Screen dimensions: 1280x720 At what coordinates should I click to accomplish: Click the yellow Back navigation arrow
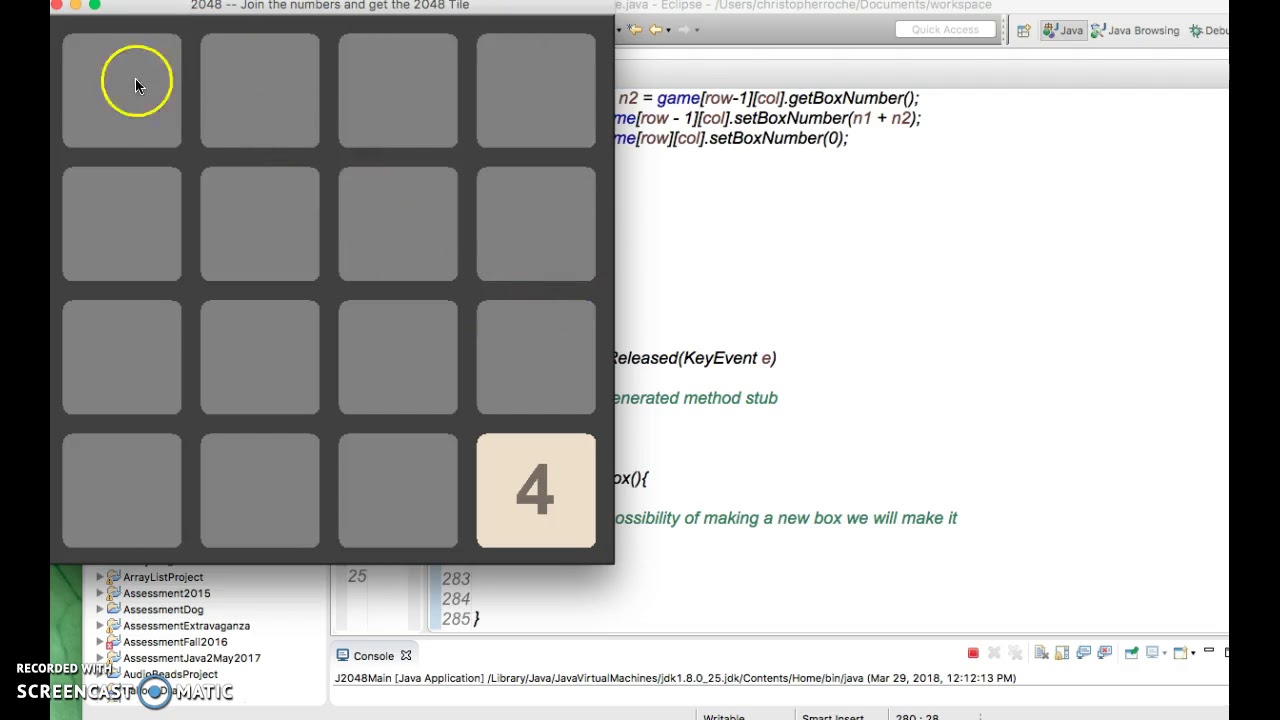654,30
